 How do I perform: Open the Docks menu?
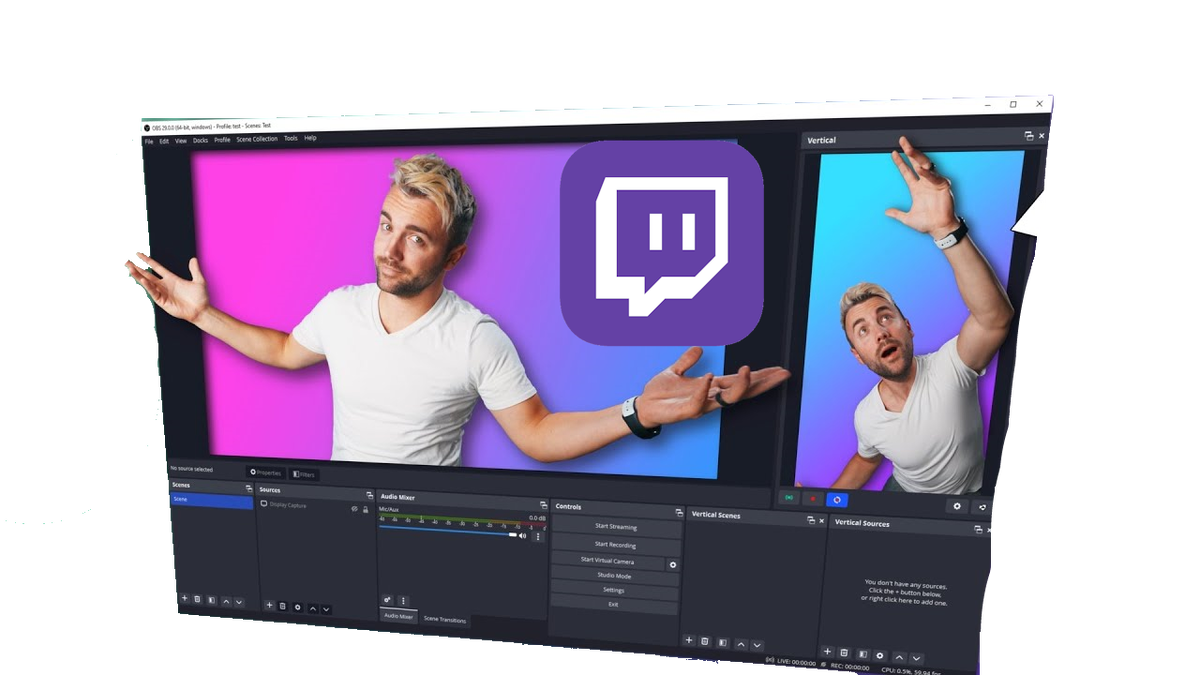tap(201, 140)
